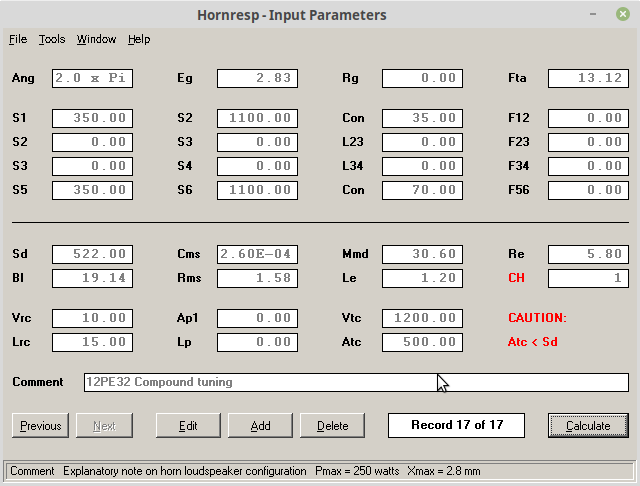Click the L34 input field
This screenshot has height=486, width=640.
[x=422, y=166]
